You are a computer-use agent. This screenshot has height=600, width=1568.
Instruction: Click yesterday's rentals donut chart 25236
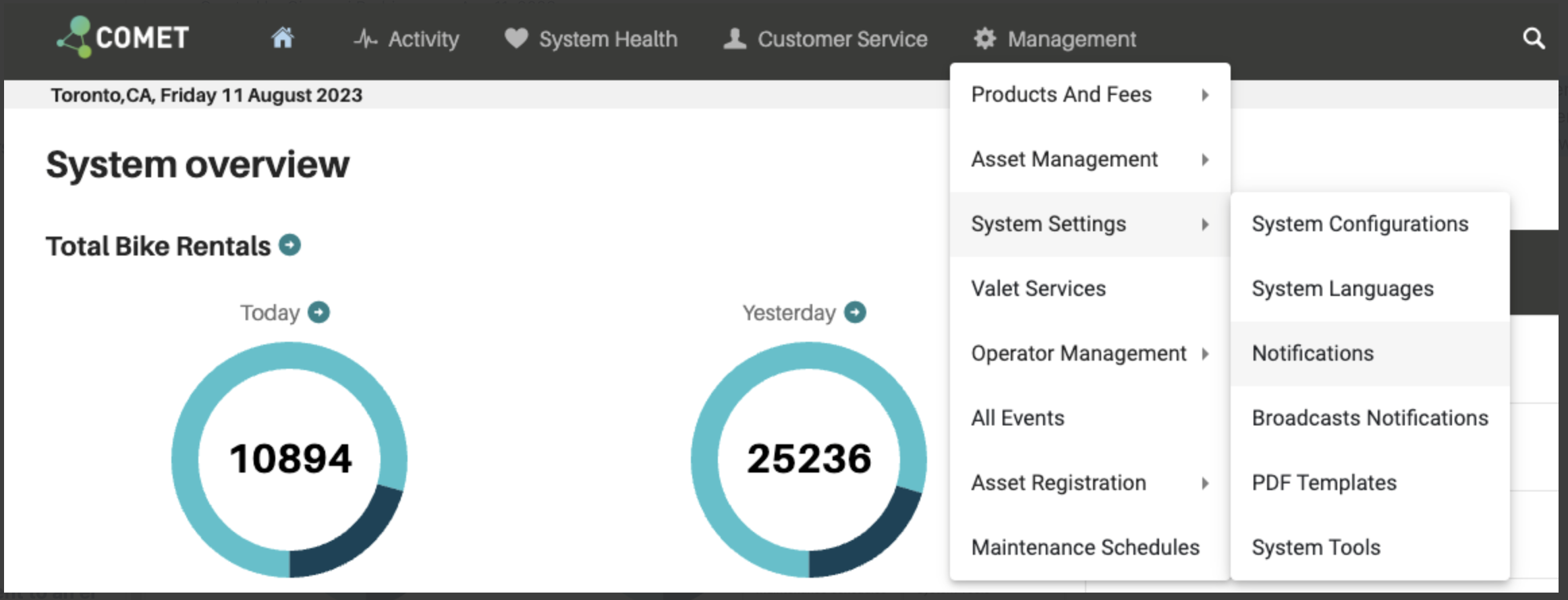point(808,459)
